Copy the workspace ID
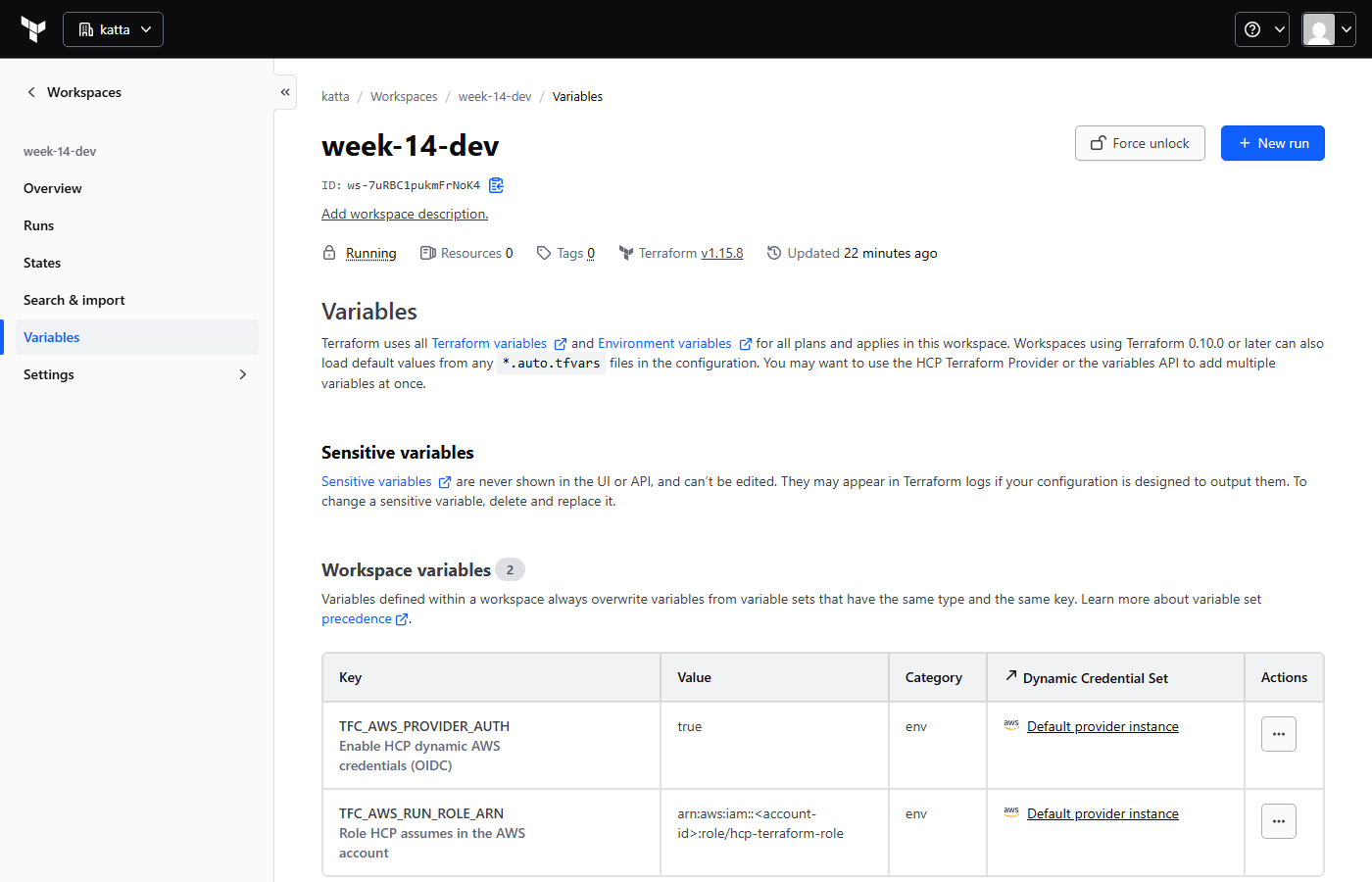This screenshot has width=1372, height=882. click(497, 185)
